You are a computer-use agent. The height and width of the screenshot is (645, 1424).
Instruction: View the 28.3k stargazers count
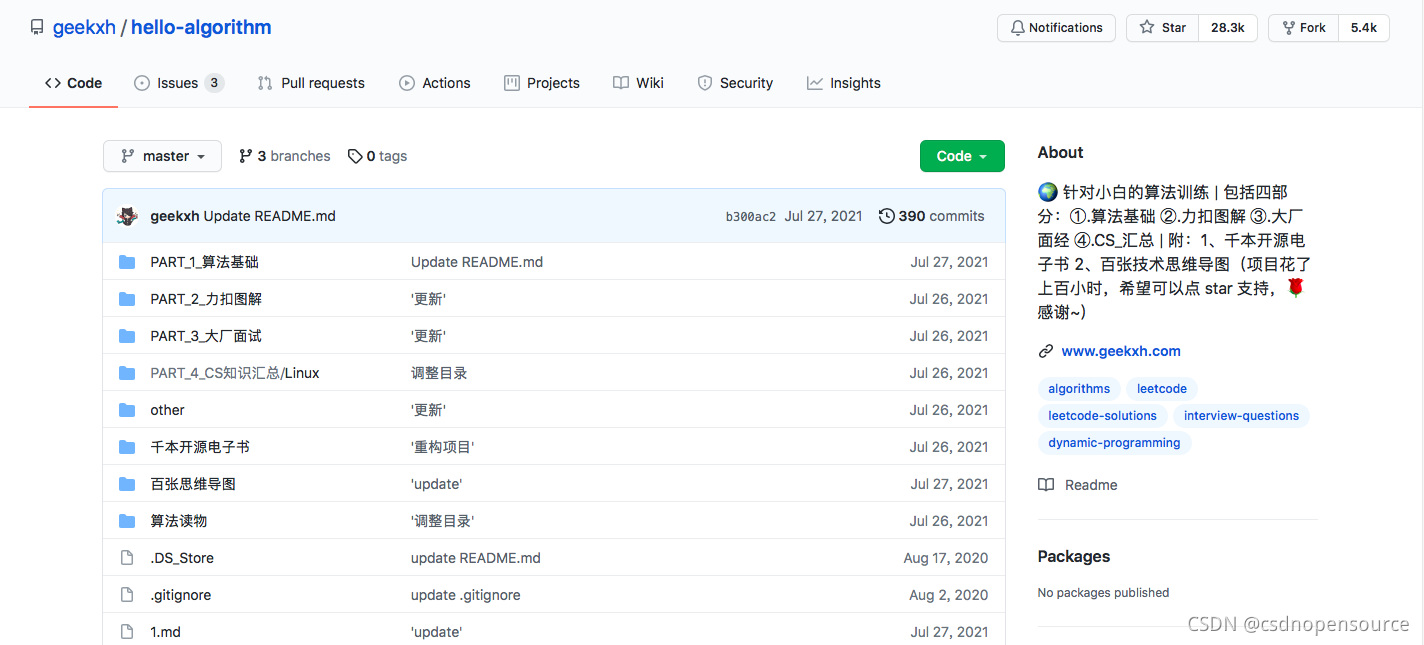tap(1227, 28)
